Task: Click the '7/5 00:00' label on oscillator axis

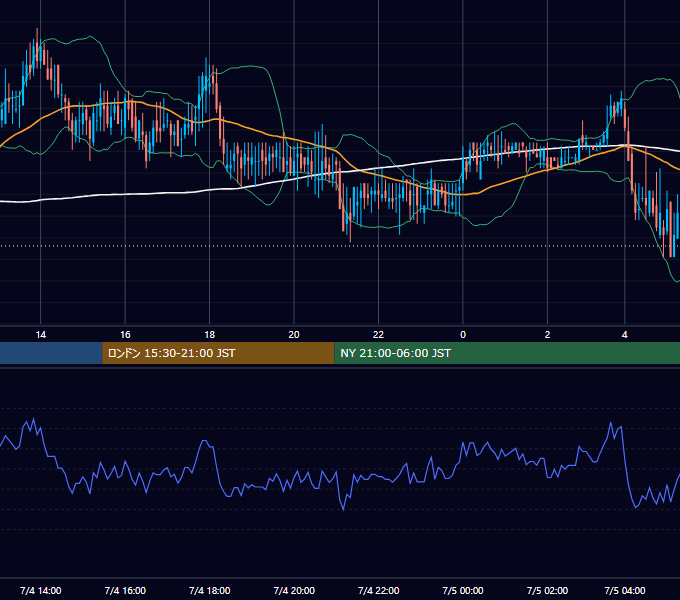Action: point(463,590)
